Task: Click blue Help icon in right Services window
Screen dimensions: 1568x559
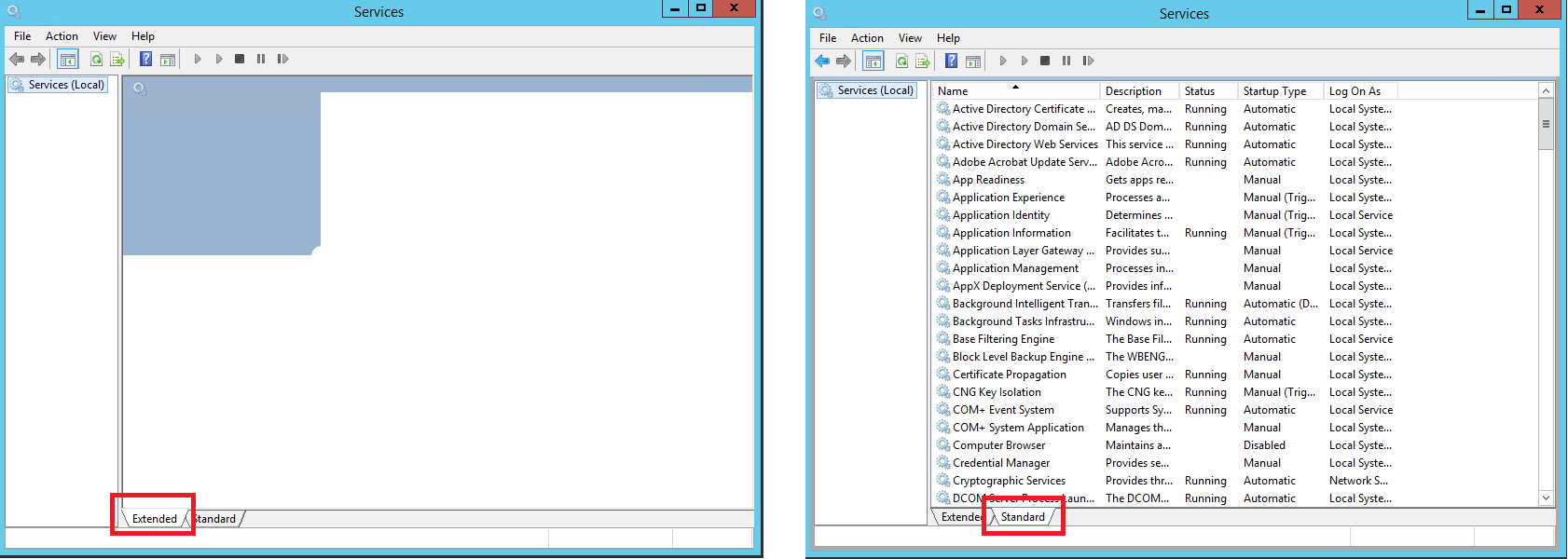Action: coord(951,61)
